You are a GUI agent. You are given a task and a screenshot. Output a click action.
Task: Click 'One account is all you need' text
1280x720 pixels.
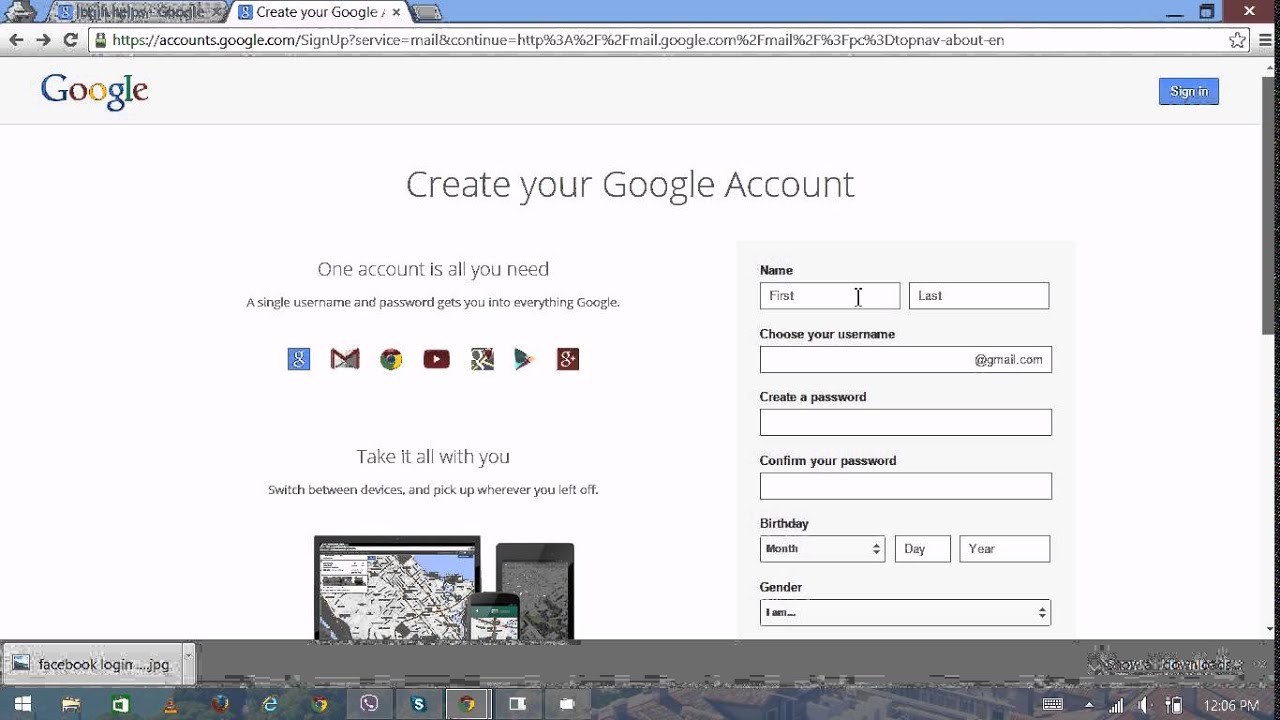(x=433, y=269)
